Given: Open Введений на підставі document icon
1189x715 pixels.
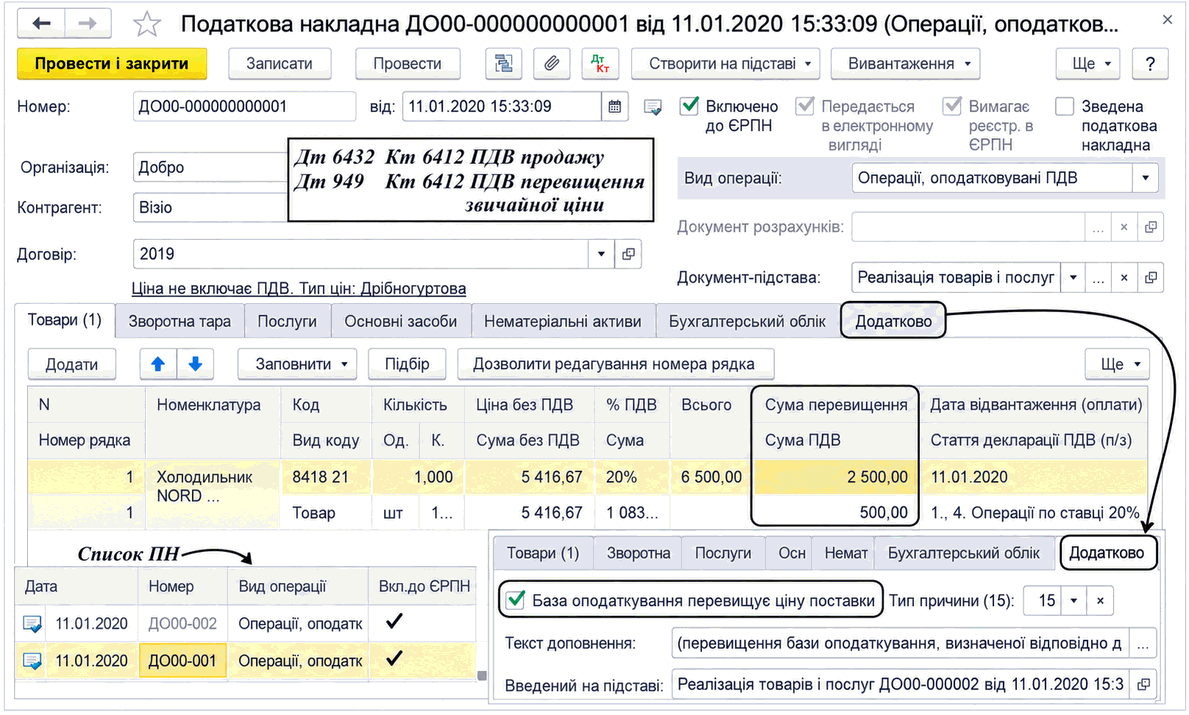Looking at the screenshot, I should click(1143, 684).
